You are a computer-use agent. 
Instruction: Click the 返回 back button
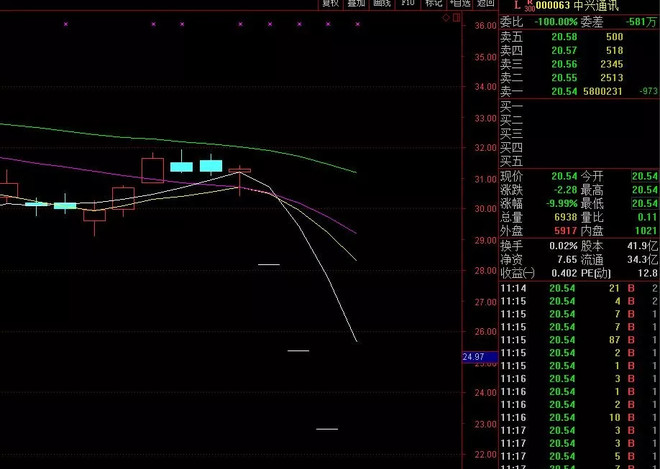485,4
